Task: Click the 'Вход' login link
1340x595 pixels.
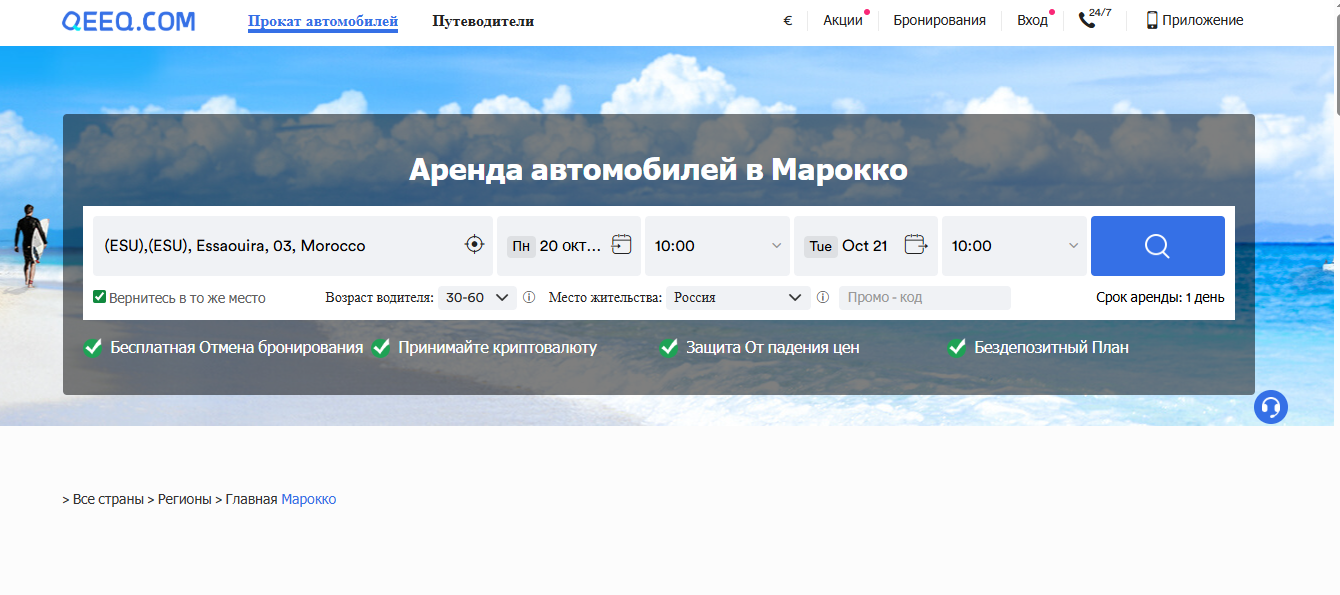Action: (x=1032, y=20)
